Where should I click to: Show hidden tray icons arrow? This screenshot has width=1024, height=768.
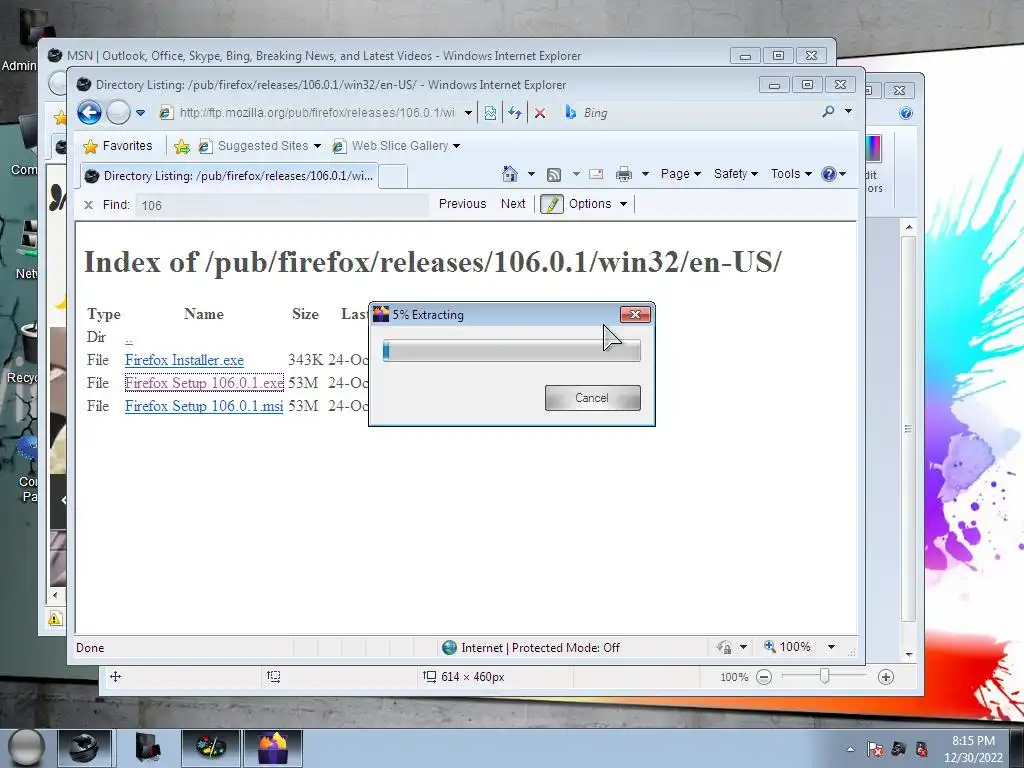(x=850, y=749)
